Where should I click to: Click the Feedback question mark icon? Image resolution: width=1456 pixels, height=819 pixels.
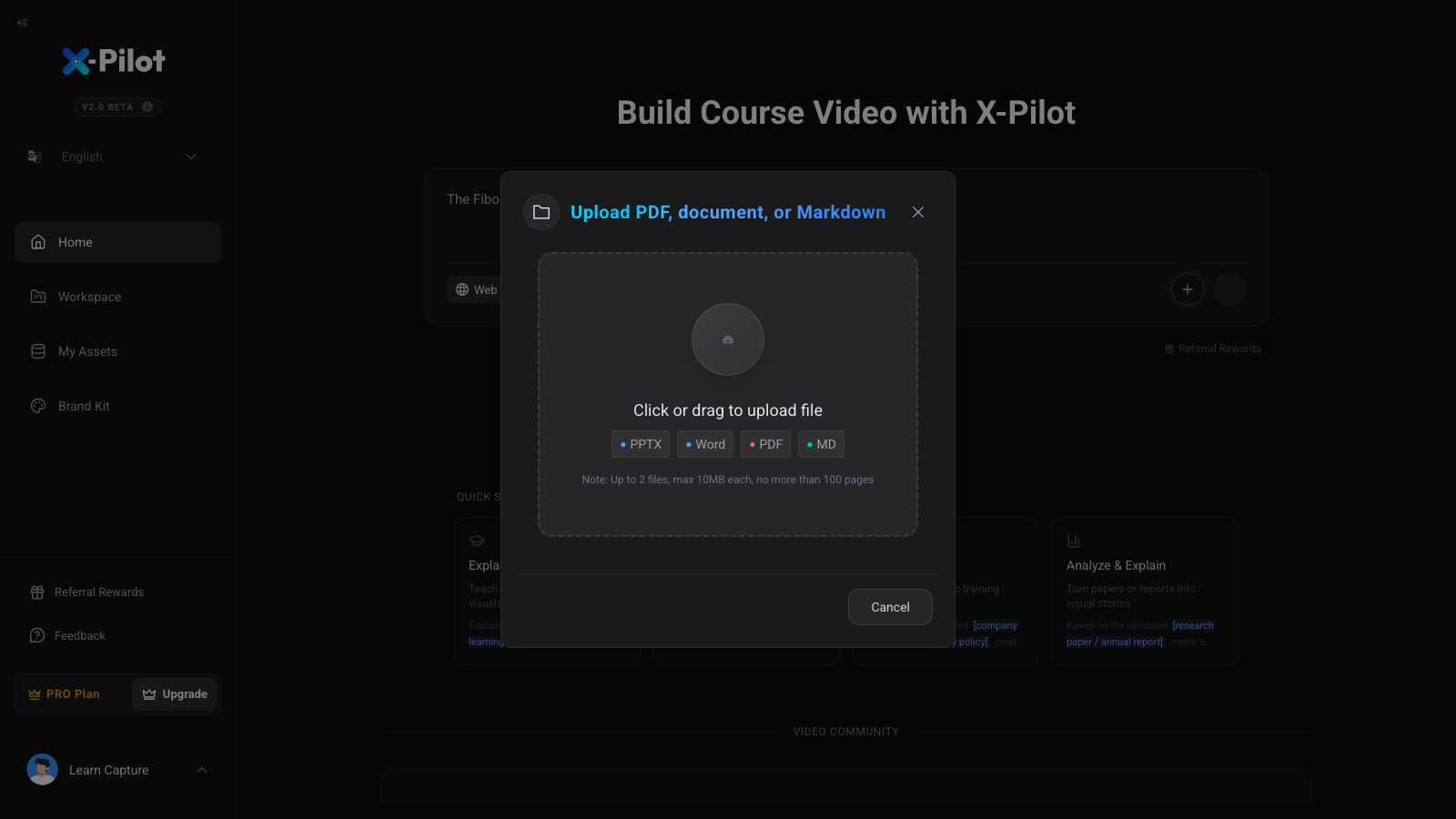pyautogui.click(x=37, y=636)
